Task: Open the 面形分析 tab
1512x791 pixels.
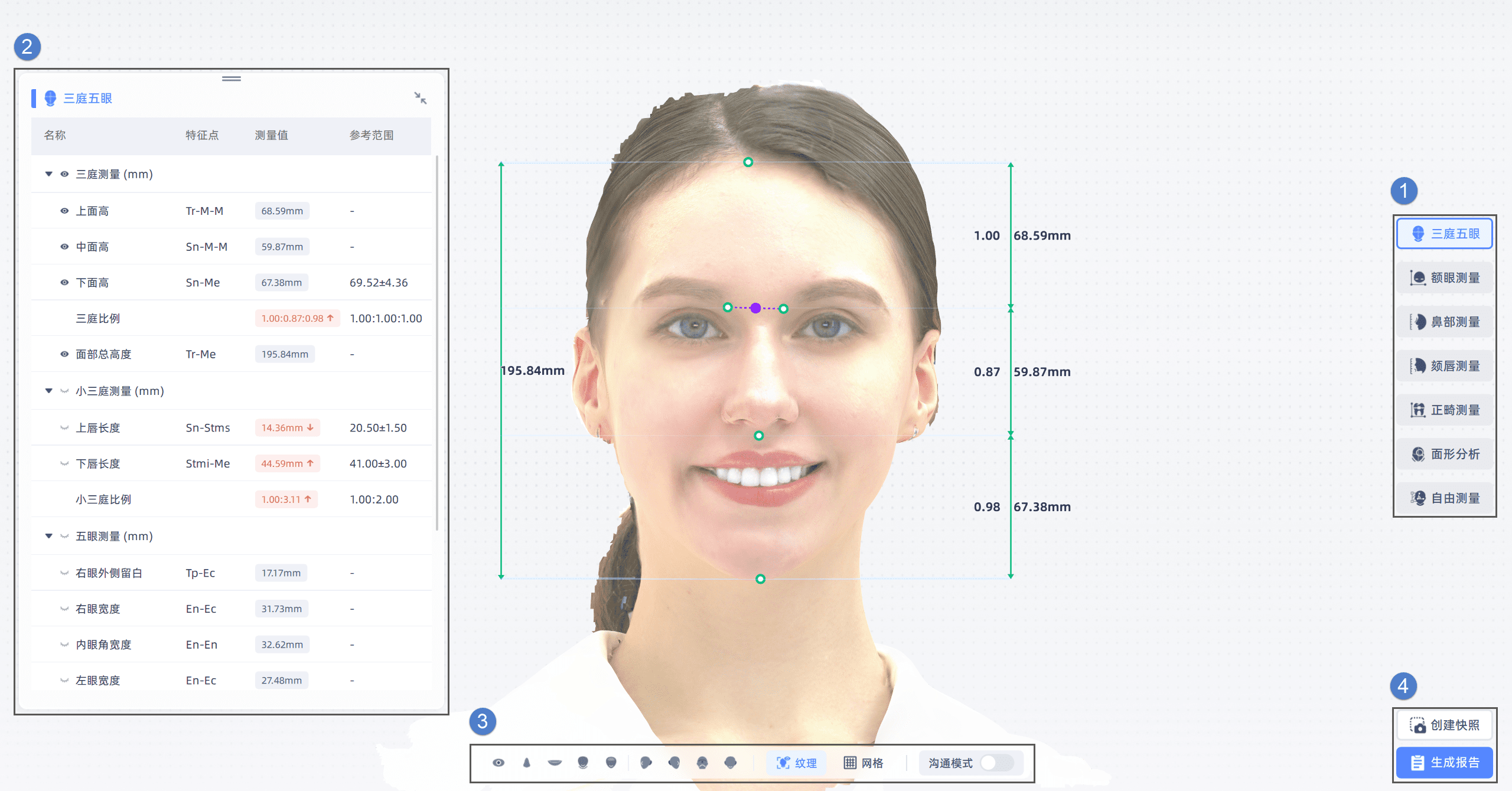Action: pos(1444,454)
